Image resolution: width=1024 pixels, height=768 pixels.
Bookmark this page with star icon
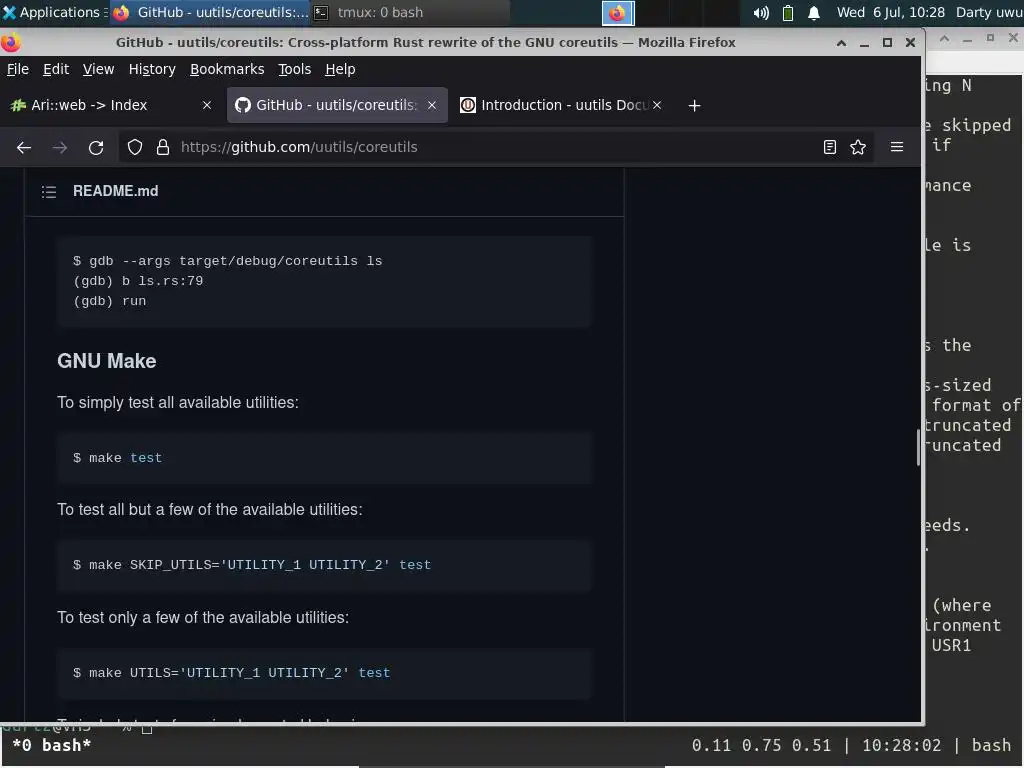coord(858,148)
